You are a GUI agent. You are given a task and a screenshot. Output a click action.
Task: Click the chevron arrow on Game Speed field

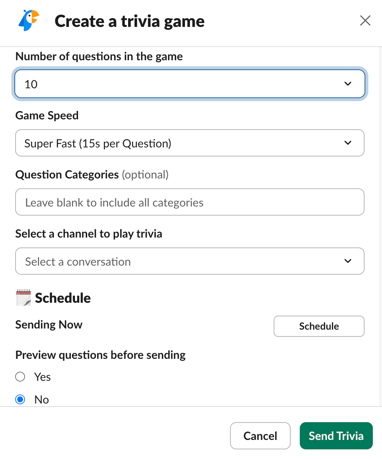(x=348, y=143)
